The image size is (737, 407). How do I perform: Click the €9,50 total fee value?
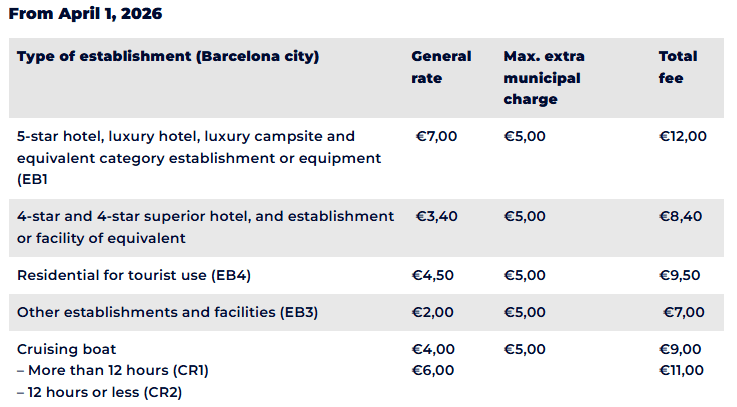coord(679,275)
